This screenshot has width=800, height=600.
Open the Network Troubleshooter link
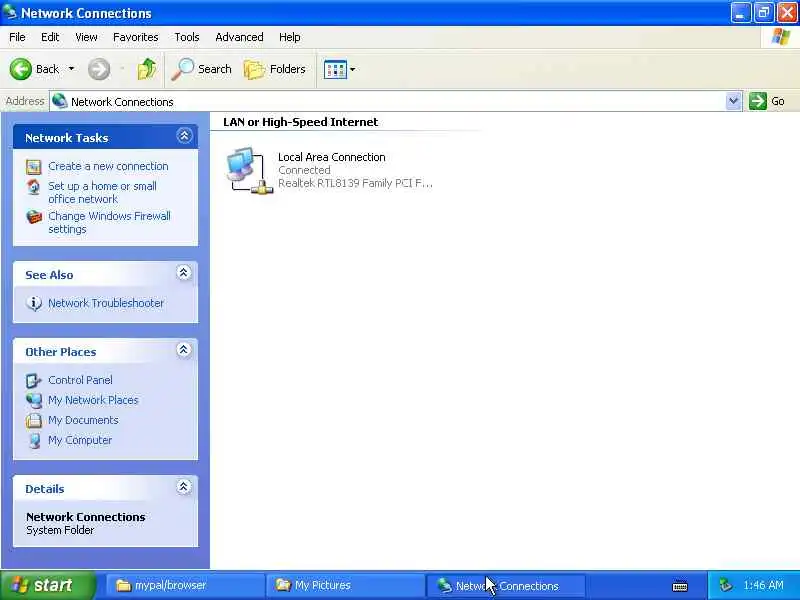(x=106, y=303)
